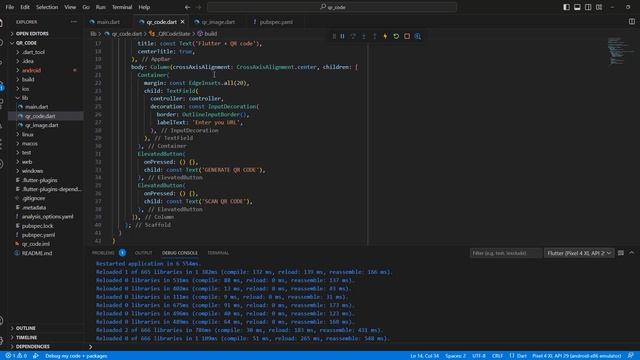Open the View menu
The width and height of the screenshot is (640, 360).
[x=70, y=7]
